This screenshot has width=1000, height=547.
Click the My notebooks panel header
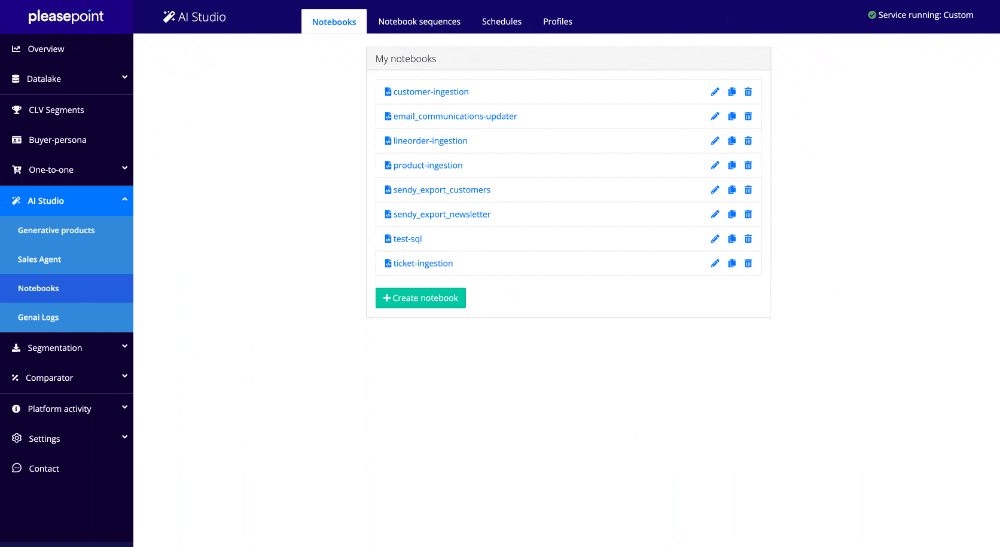568,59
